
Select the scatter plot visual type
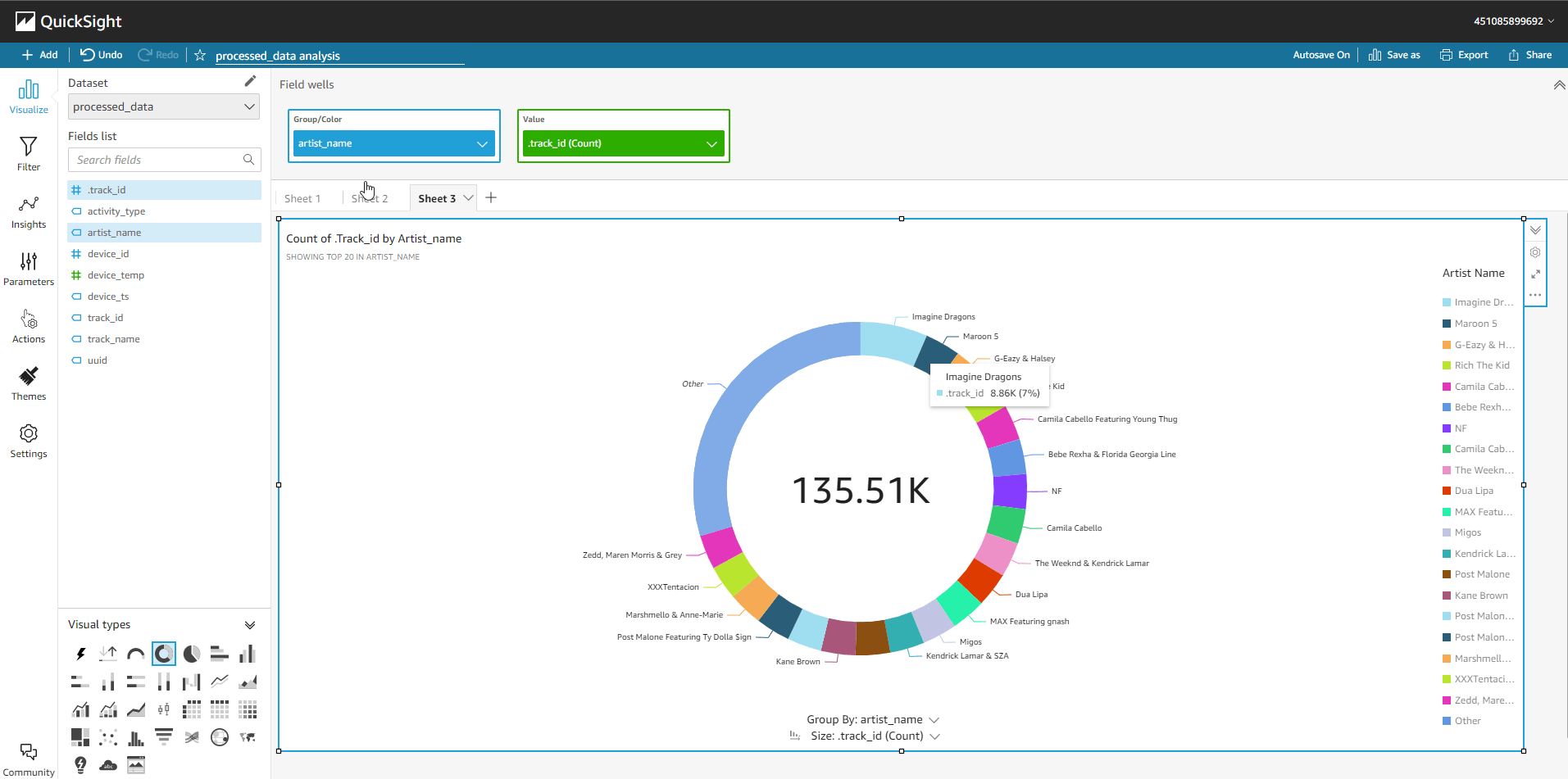pyautogui.click(x=108, y=737)
